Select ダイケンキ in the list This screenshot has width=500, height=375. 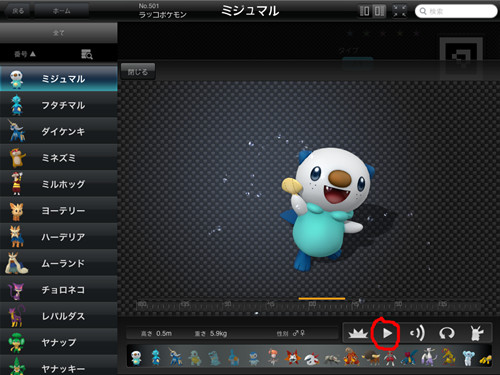click(x=59, y=131)
